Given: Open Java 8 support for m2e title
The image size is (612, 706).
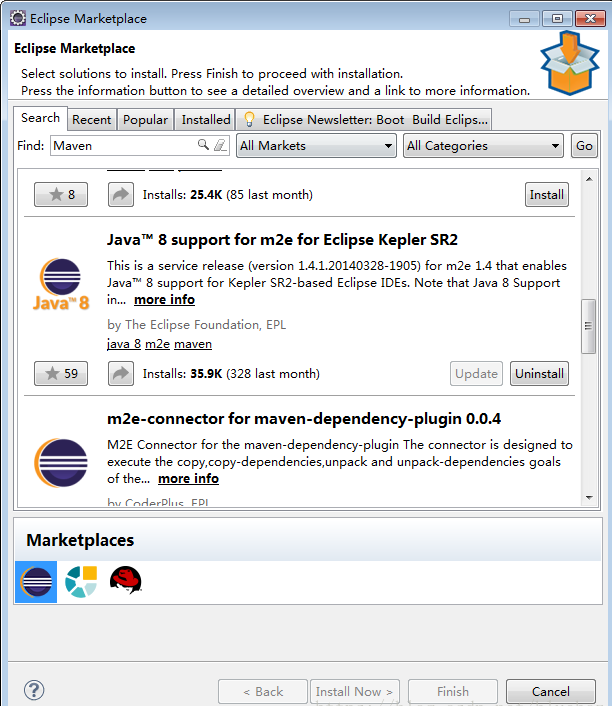Looking at the screenshot, I should point(282,240).
